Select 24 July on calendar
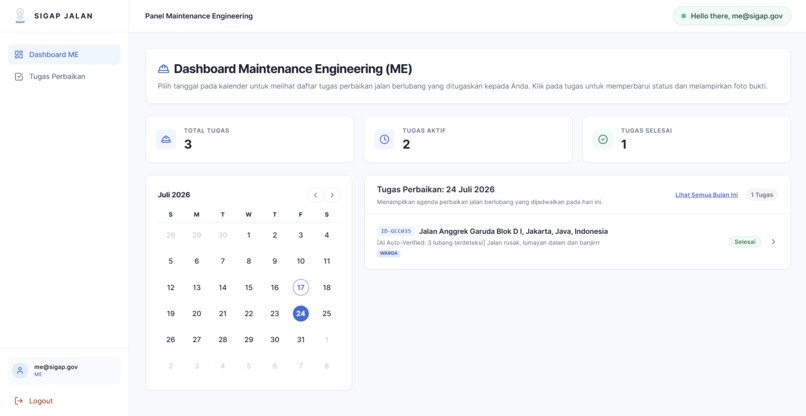Screen dimensions: 806x416 (x=301, y=313)
